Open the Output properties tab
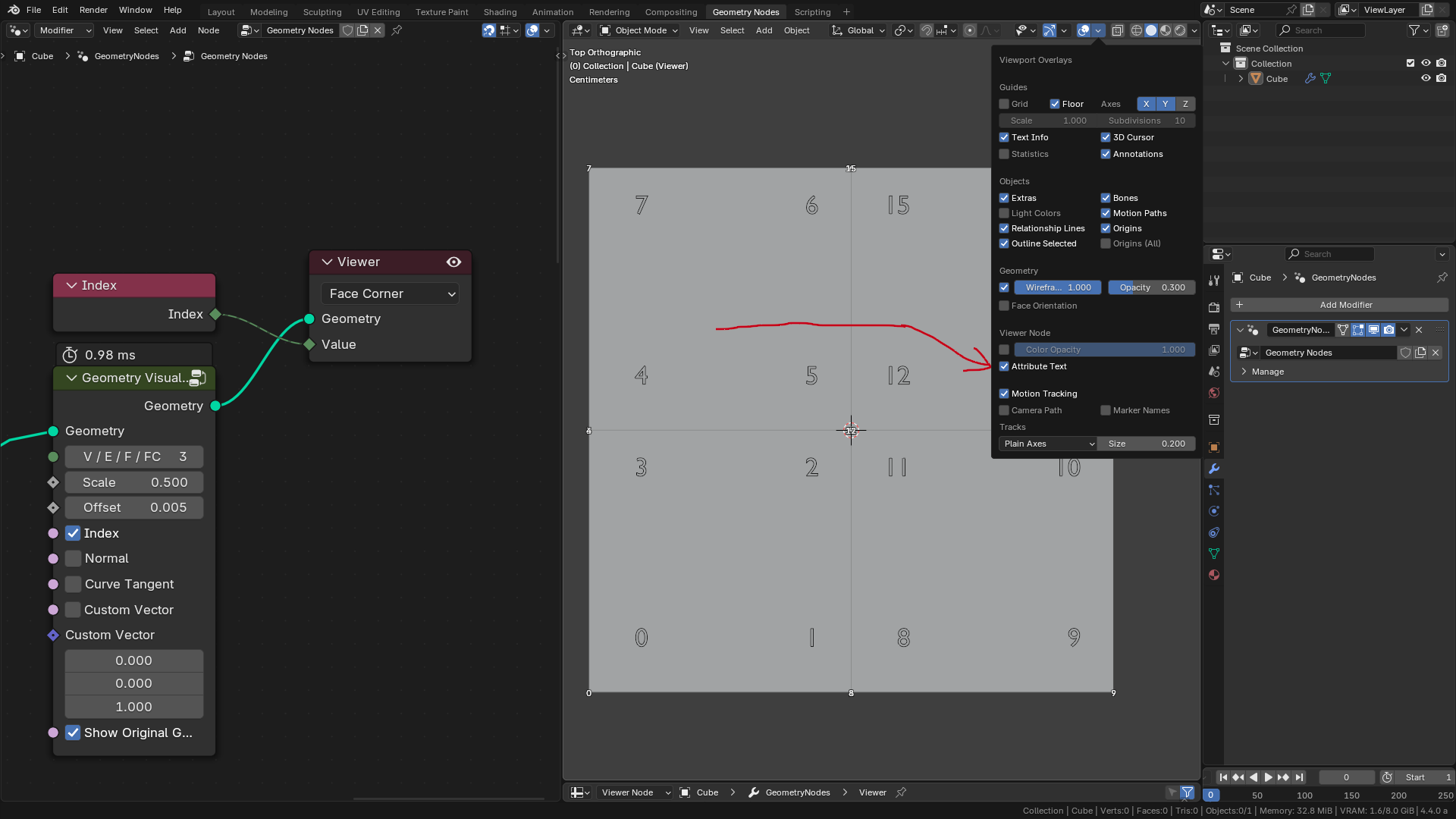The height and width of the screenshot is (819, 1456). tap(1214, 328)
